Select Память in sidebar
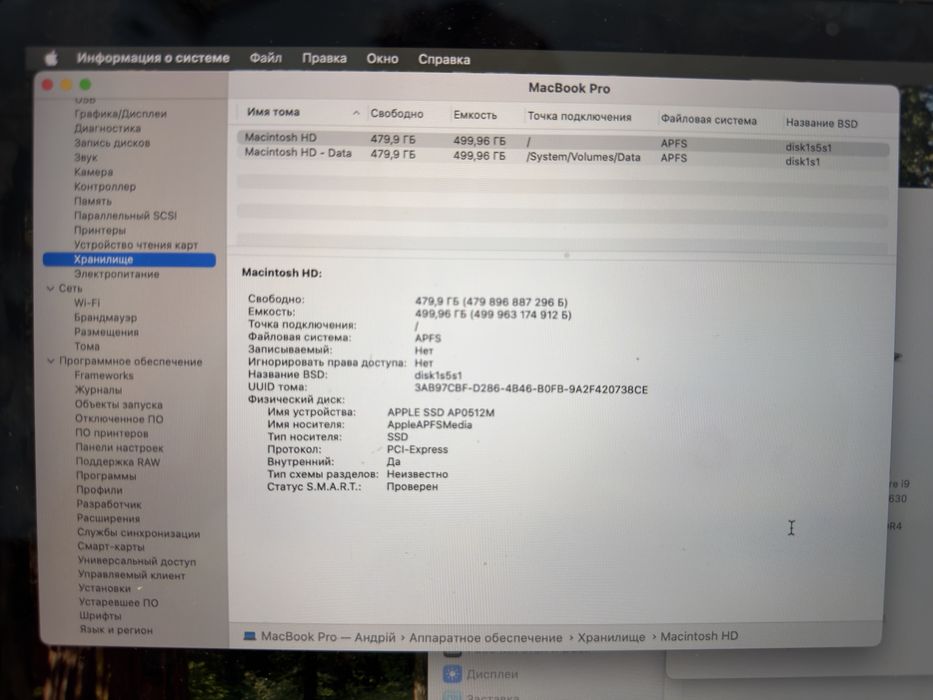The width and height of the screenshot is (933, 700). pos(93,201)
